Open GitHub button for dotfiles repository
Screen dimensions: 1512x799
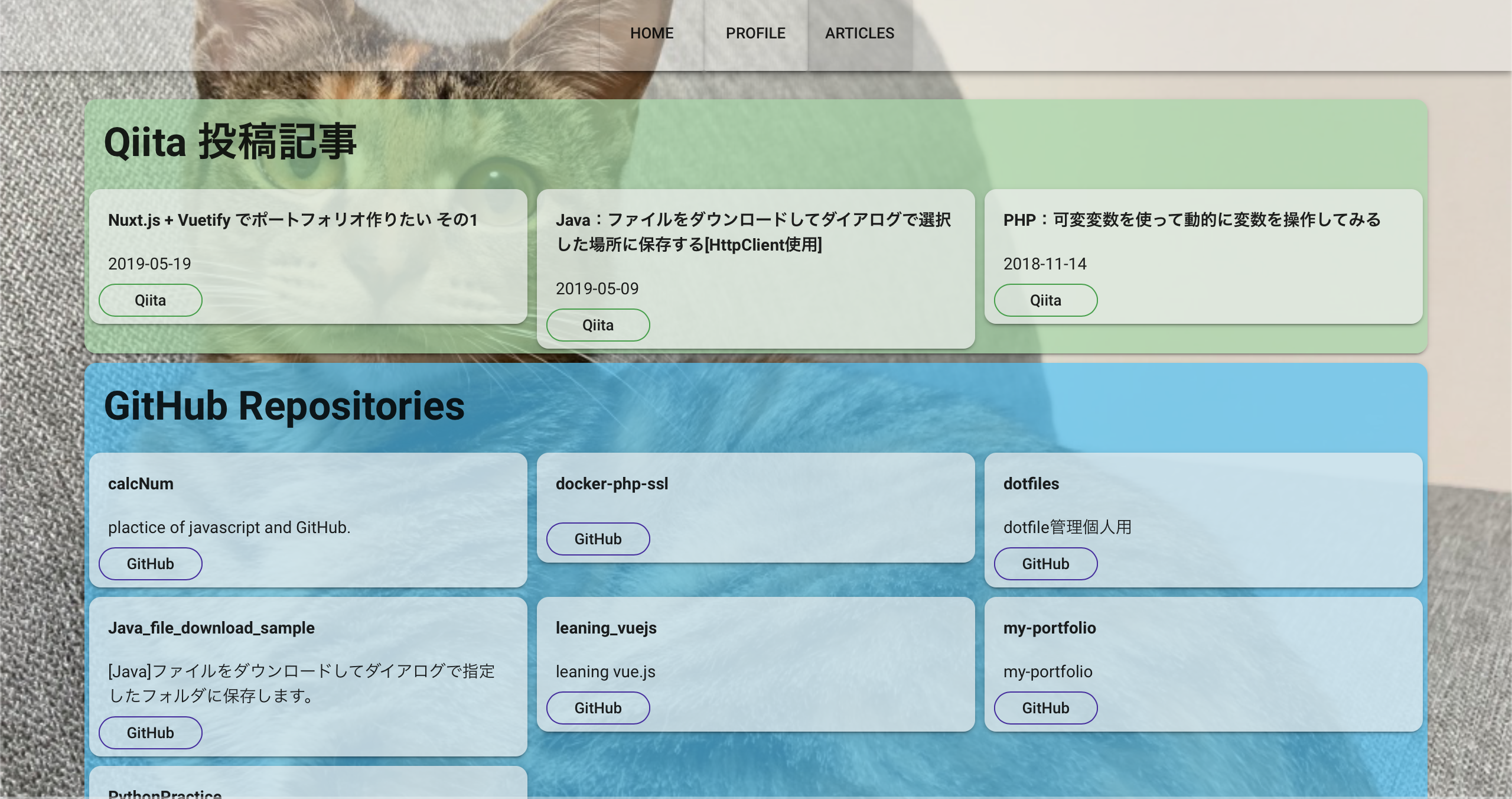[1045, 564]
